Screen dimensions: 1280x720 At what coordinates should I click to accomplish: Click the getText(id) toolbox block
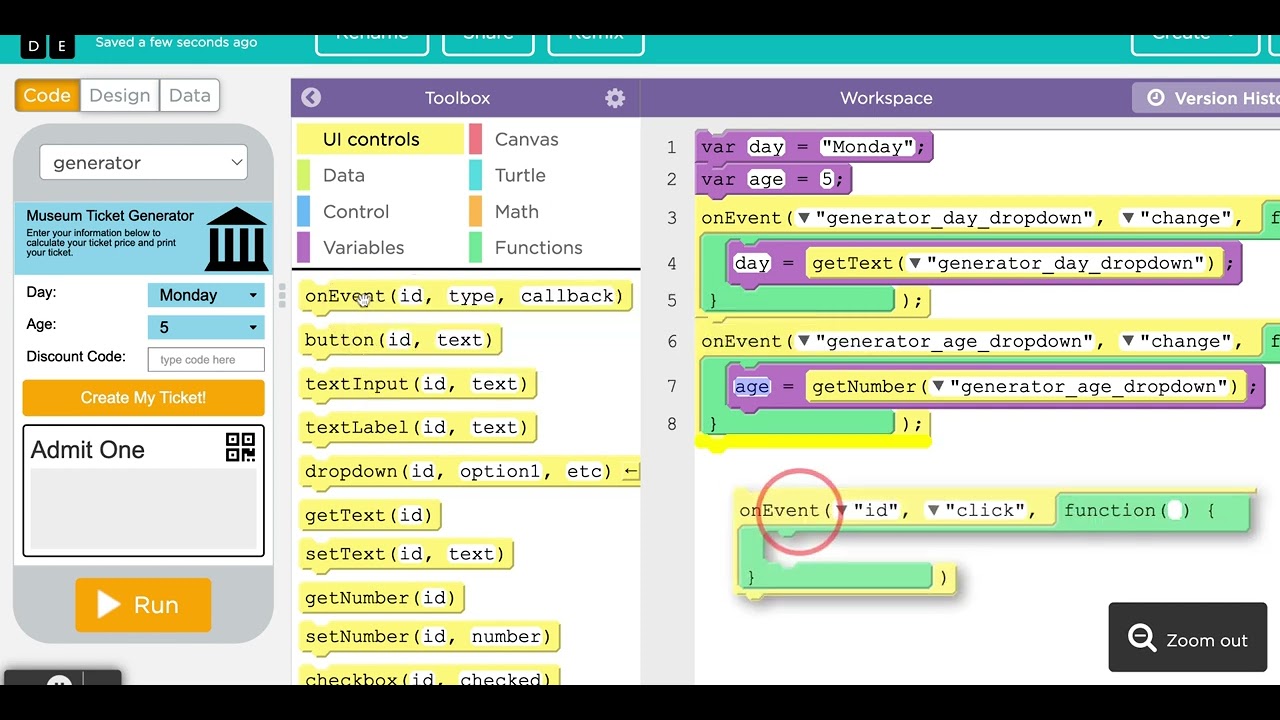click(369, 515)
